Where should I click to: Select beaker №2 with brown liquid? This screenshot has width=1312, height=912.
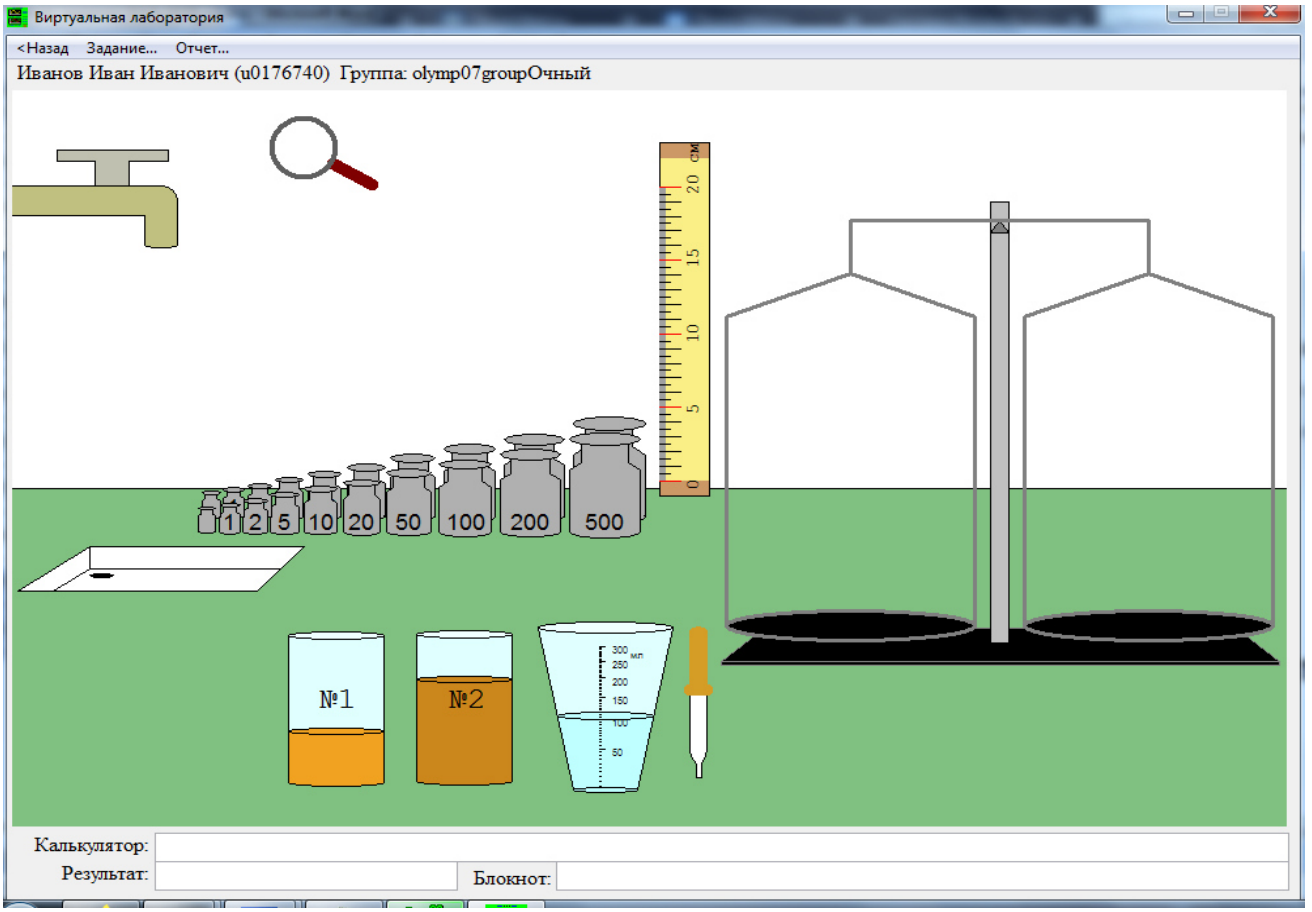pos(464,709)
